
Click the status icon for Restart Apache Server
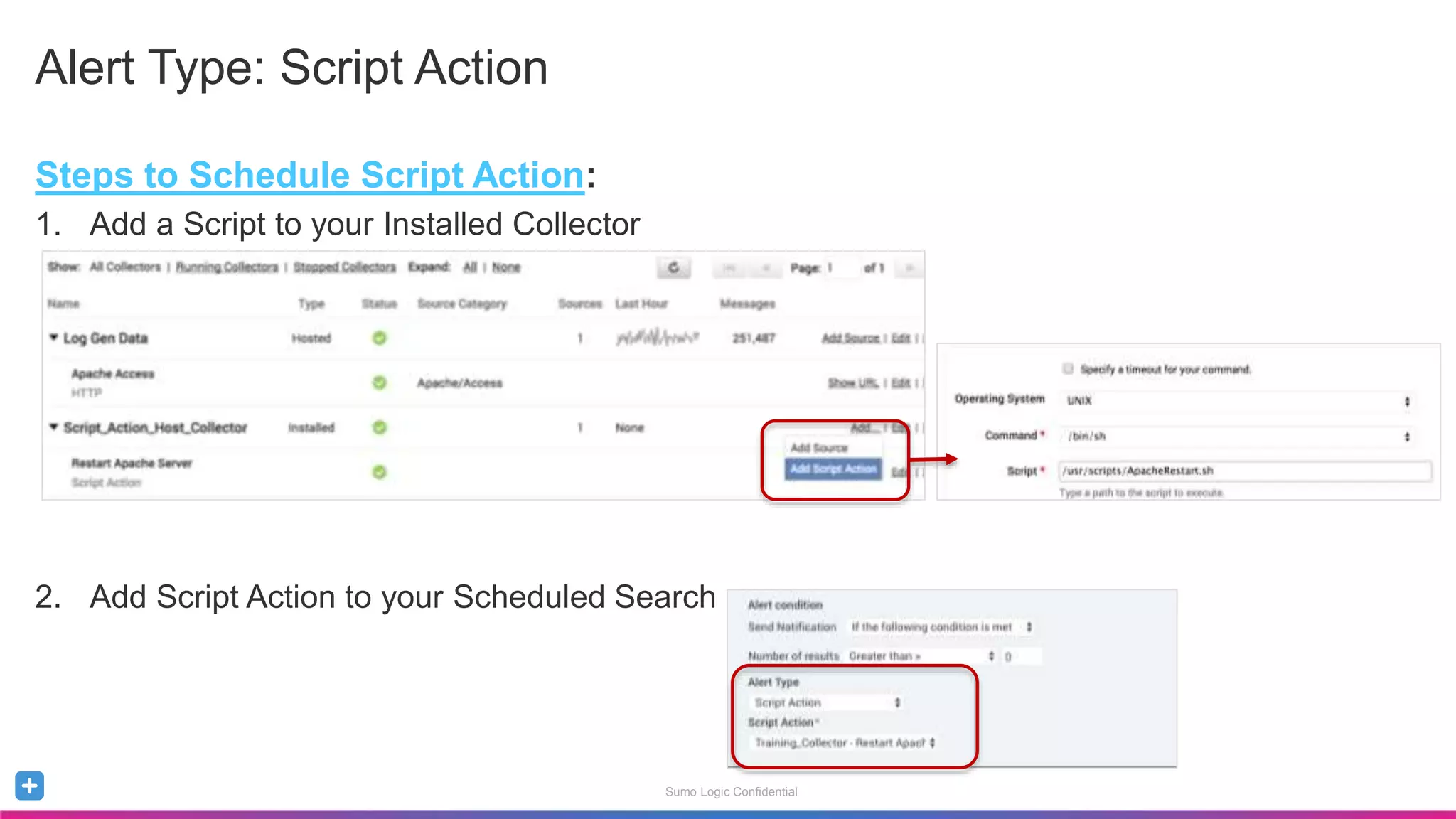coord(380,472)
